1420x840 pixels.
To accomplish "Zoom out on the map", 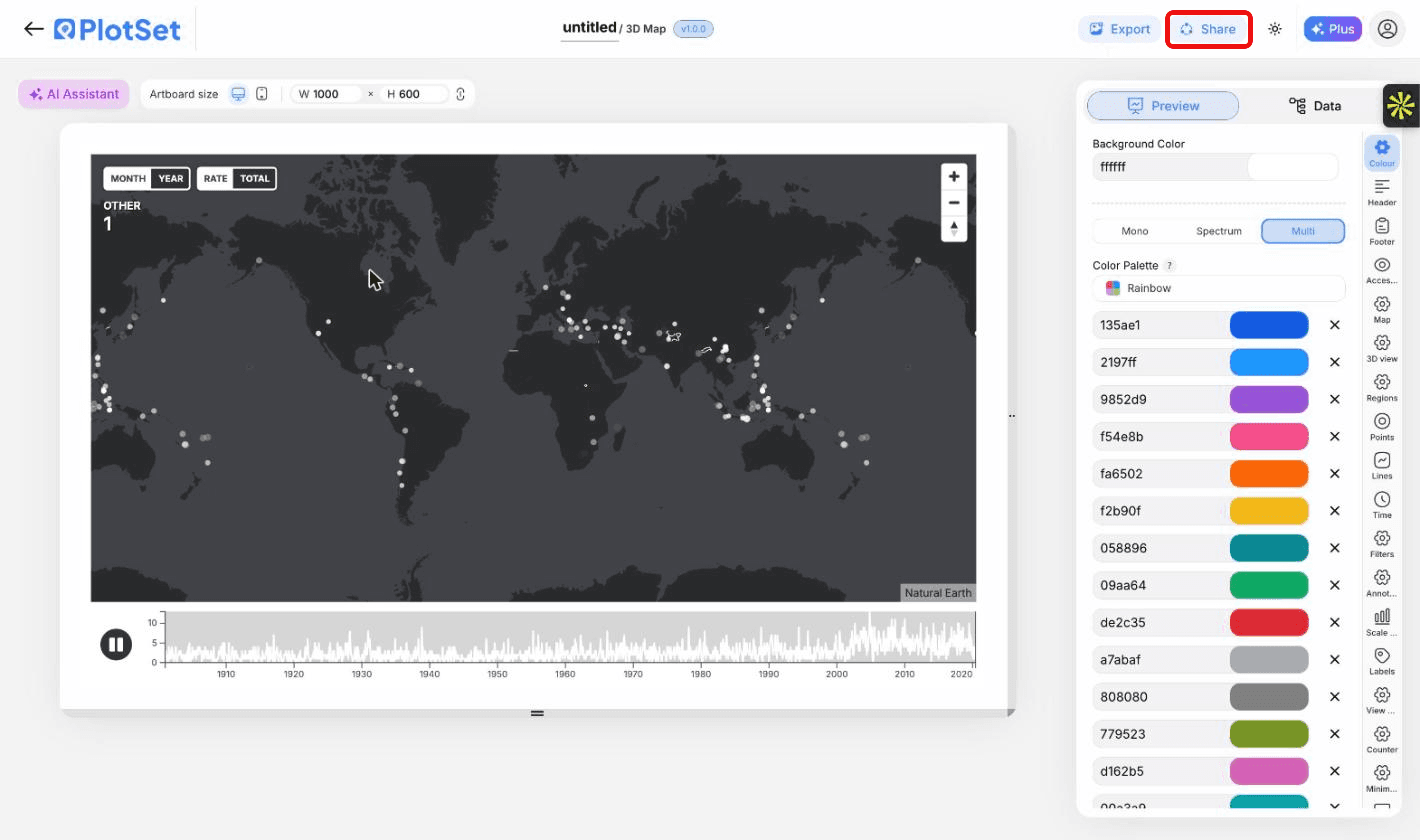I will coord(954,203).
